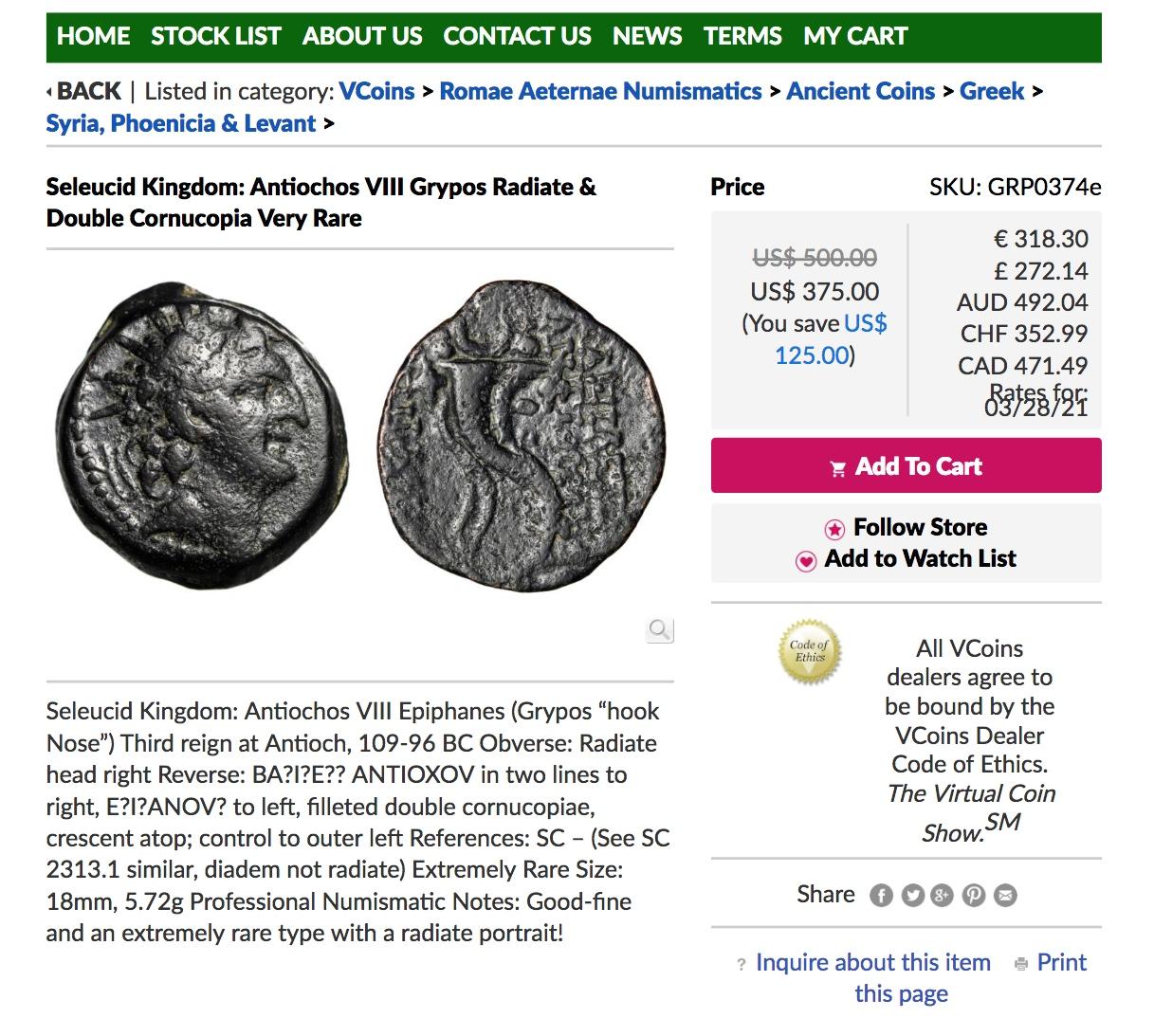Open the NEWS menu item
The width and height of the screenshot is (1154, 1036).
click(647, 36)
